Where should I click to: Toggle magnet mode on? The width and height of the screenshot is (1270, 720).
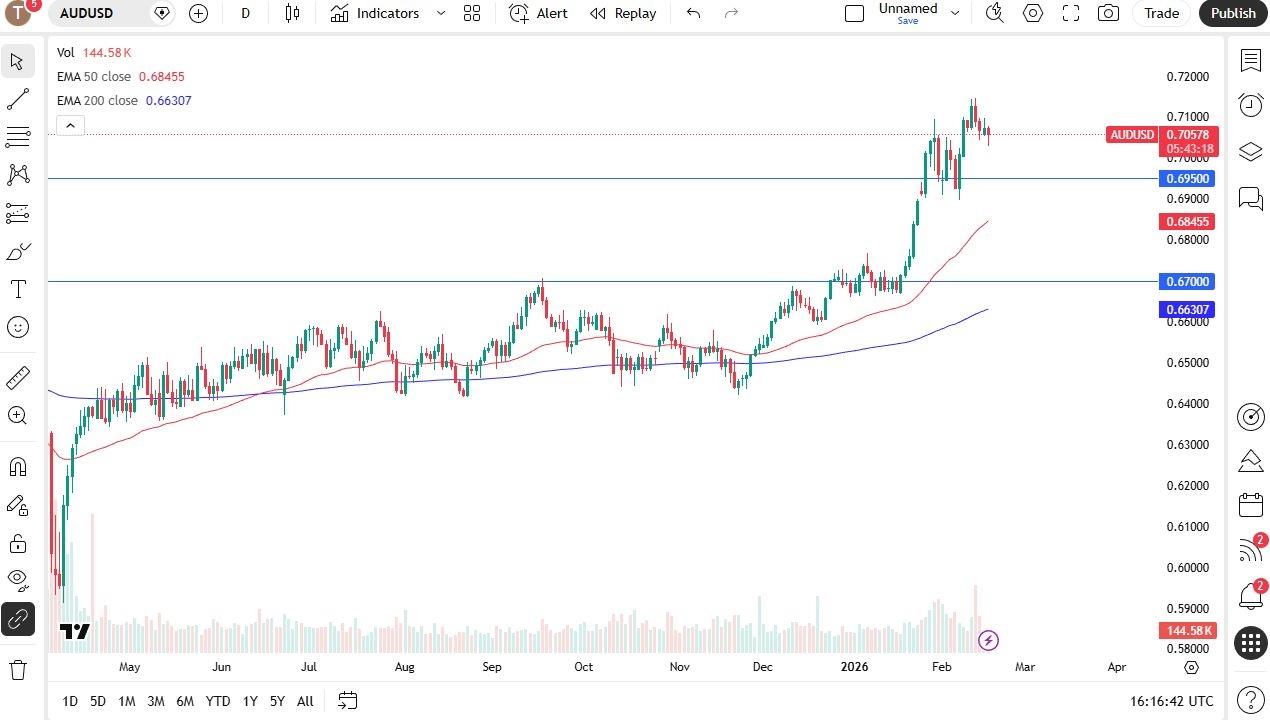pos(17,466)
